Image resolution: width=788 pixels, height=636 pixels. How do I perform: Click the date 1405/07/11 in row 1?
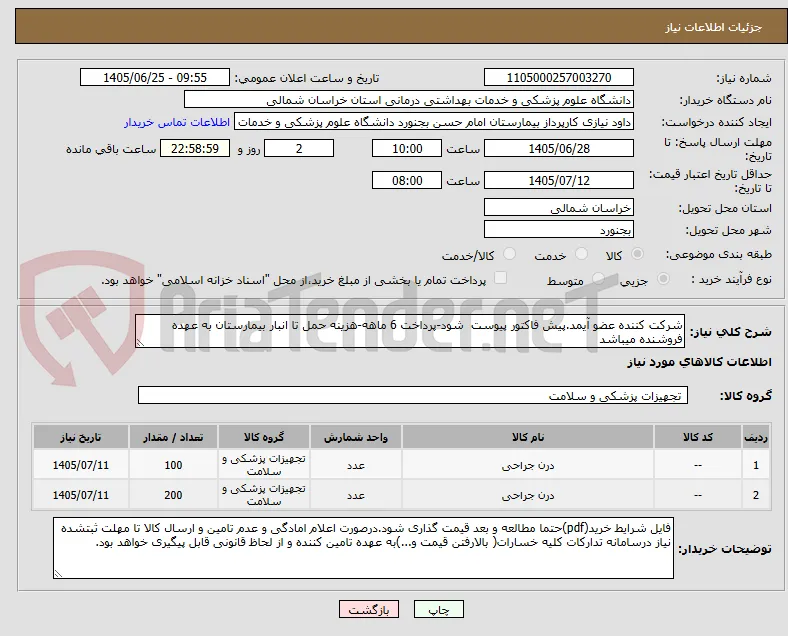coord(81,465)
